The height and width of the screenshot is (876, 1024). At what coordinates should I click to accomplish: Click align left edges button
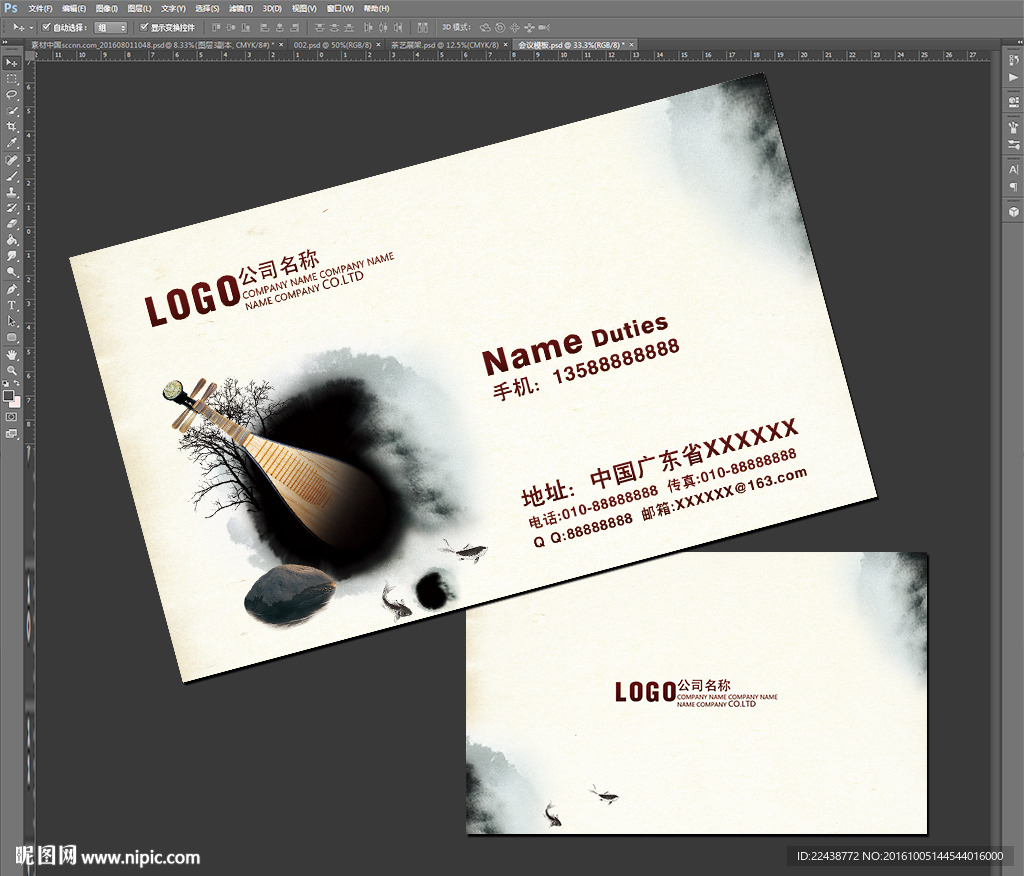click(x=264, y=27)
